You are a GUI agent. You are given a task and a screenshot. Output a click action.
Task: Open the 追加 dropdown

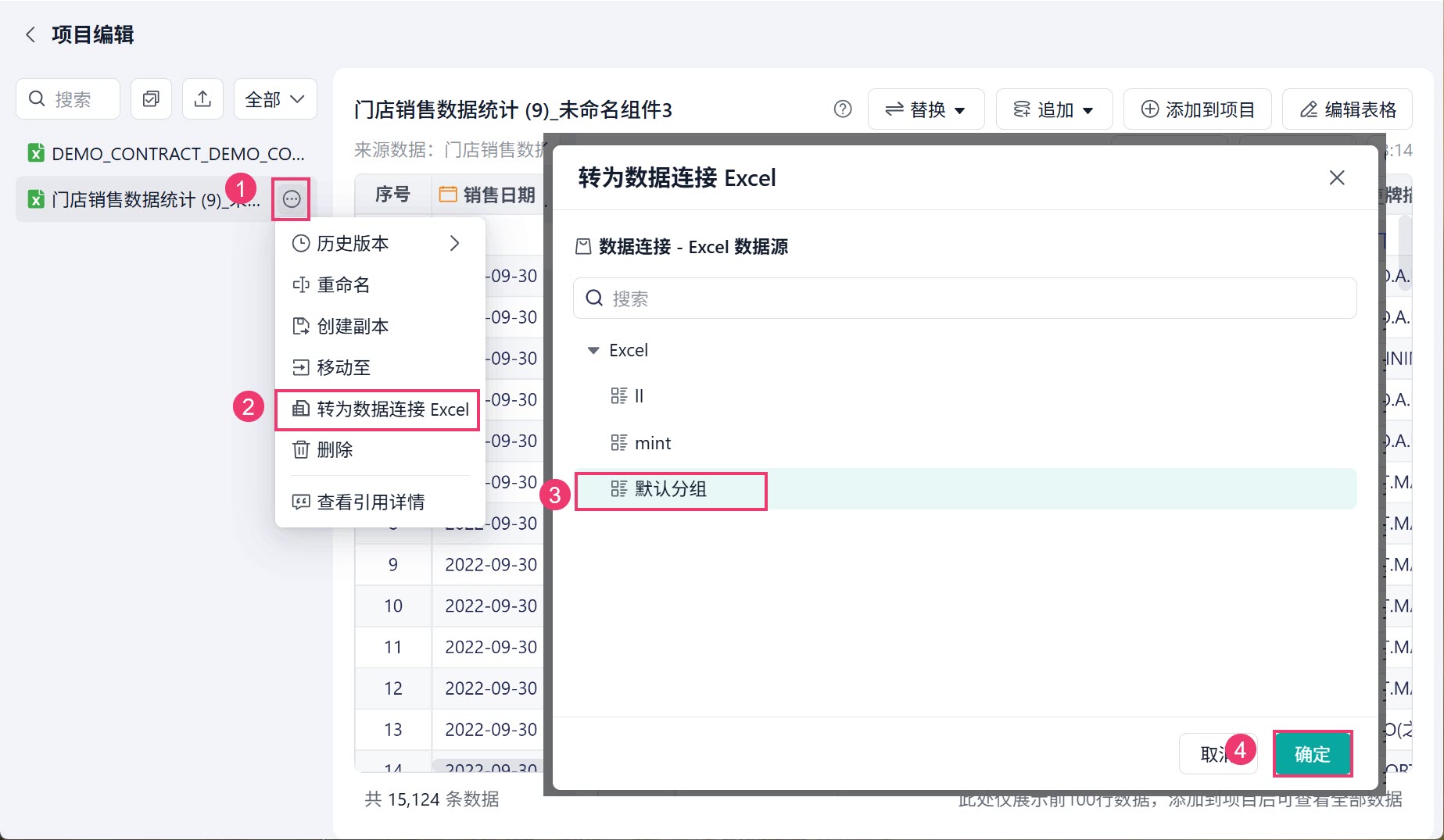click(1053, 109)
